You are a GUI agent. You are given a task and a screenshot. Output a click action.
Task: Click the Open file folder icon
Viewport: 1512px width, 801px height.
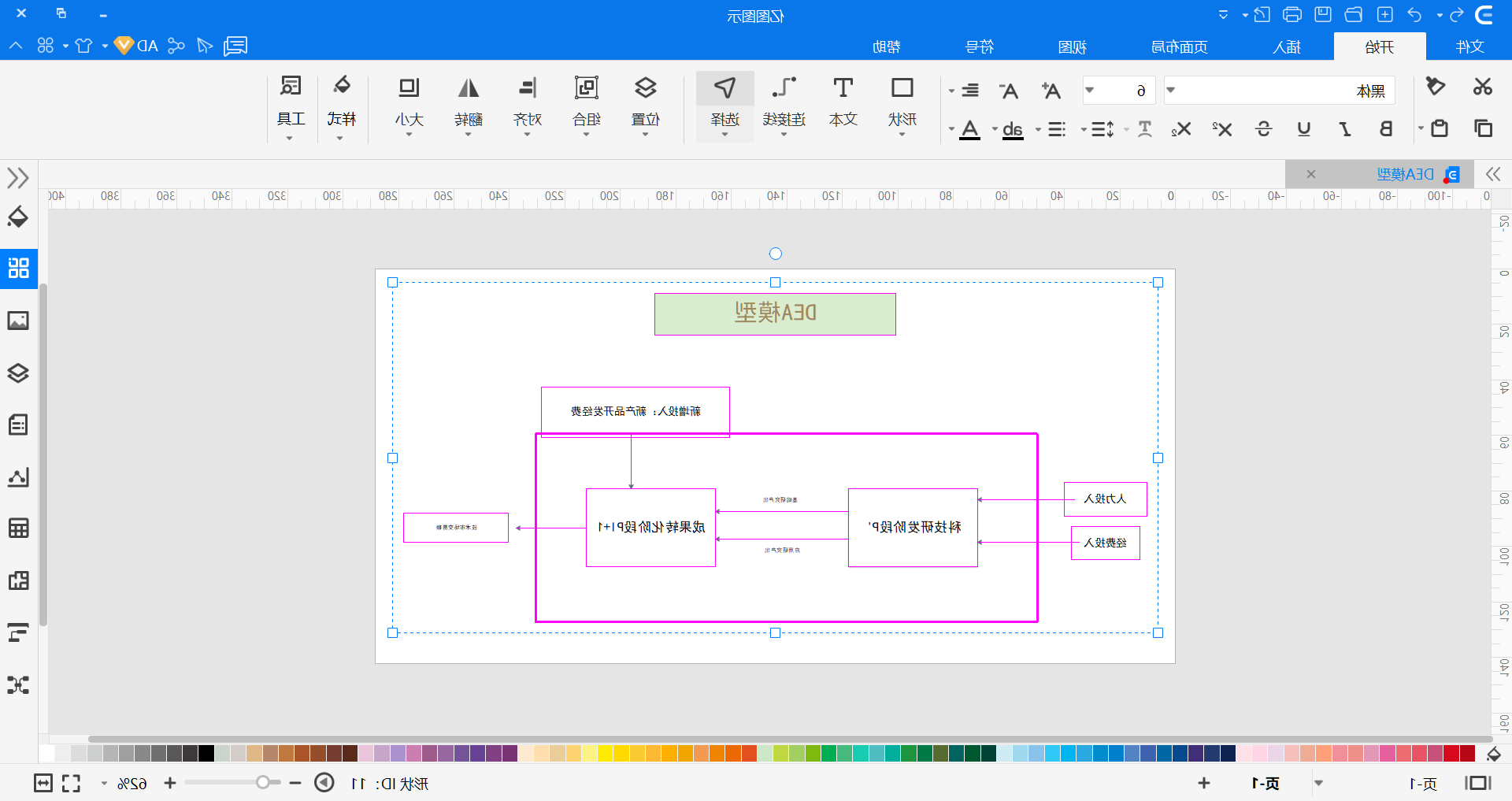coord(1354,14)
